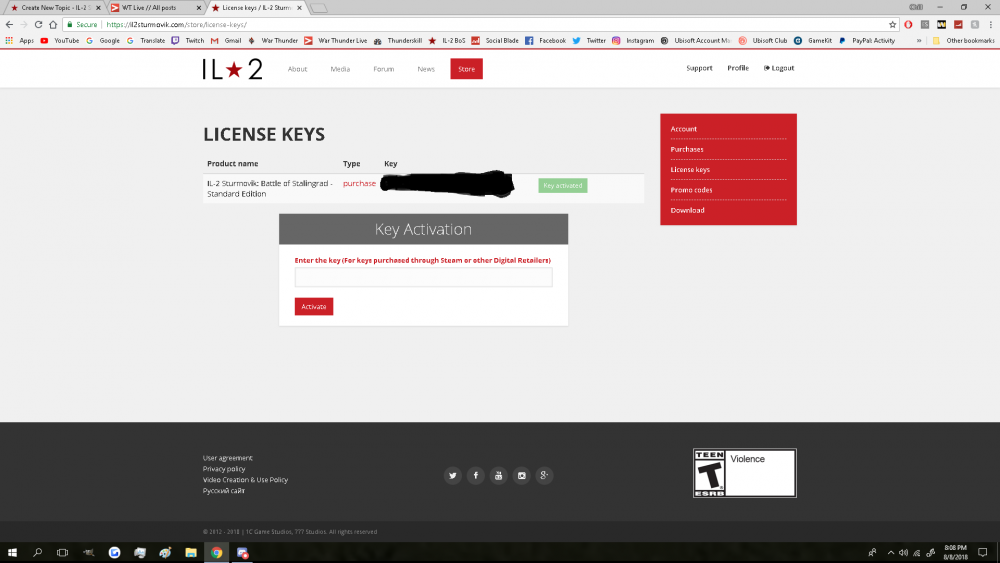Open Profile link in header
This screenshot has width=1000, height=563.
[738, 68]
